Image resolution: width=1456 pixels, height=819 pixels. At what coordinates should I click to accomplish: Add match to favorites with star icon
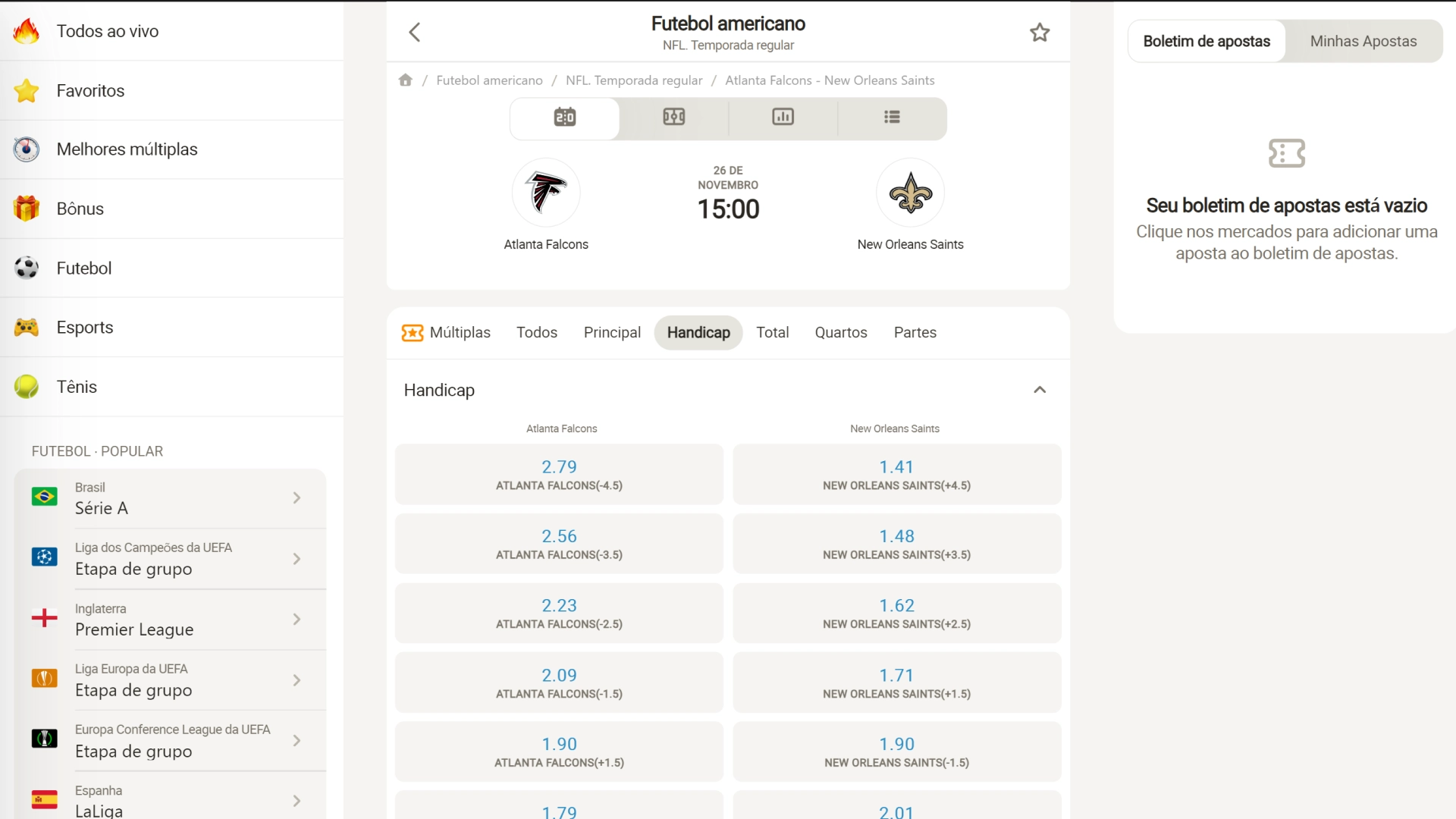[1040, 32]
